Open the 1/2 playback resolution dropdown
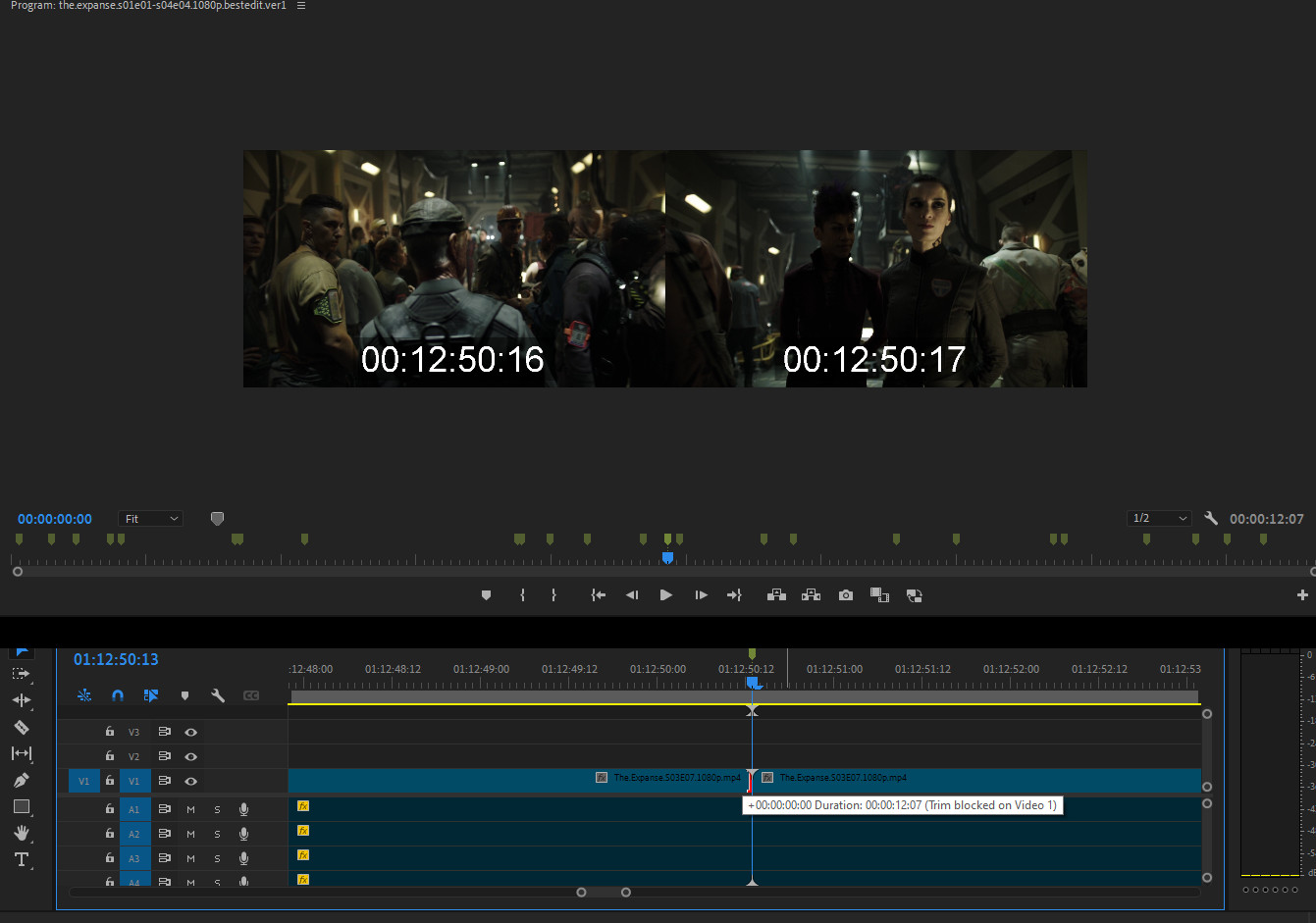 (x=1159, y=518)
